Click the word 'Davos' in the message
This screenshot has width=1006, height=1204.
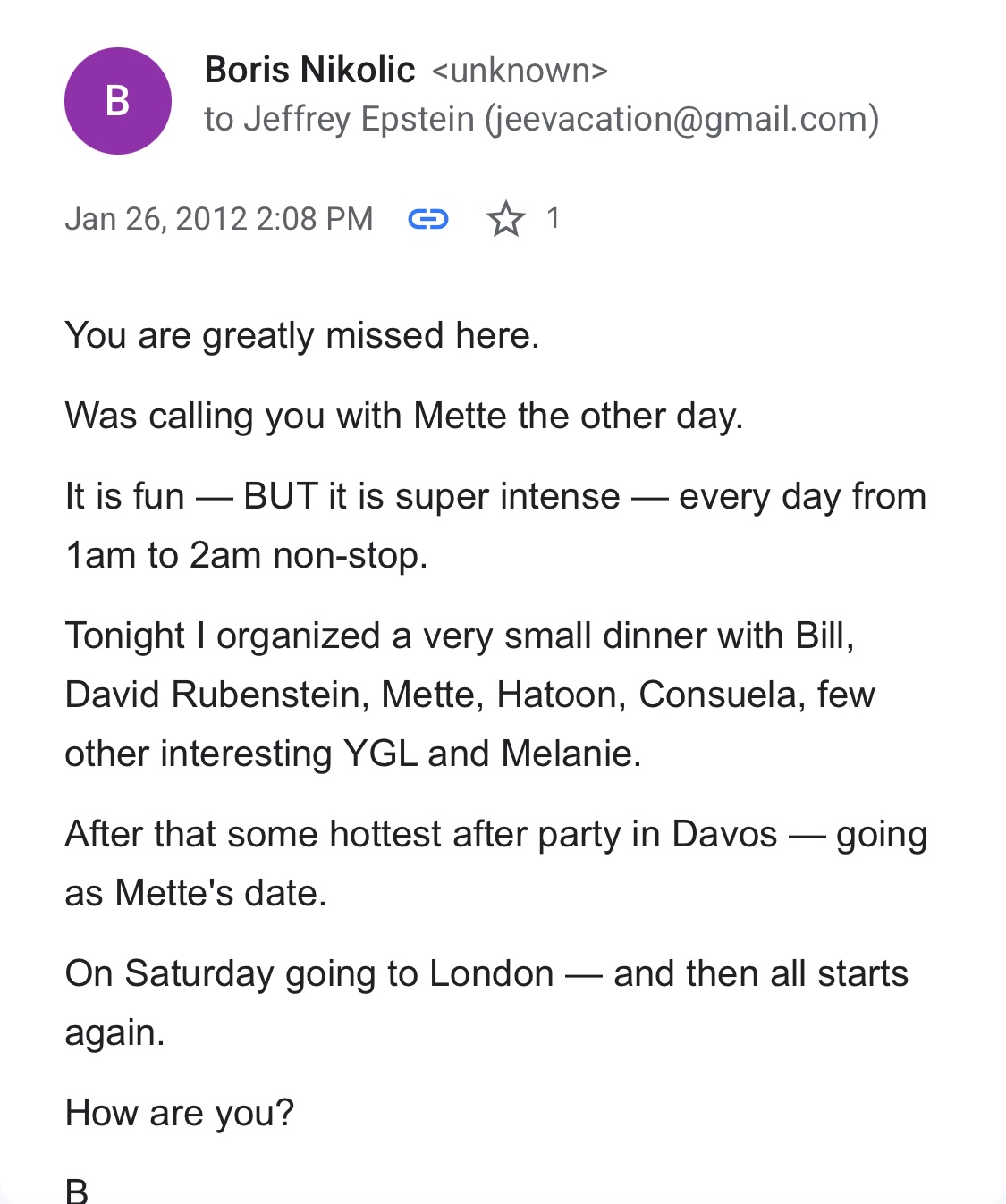724,834
